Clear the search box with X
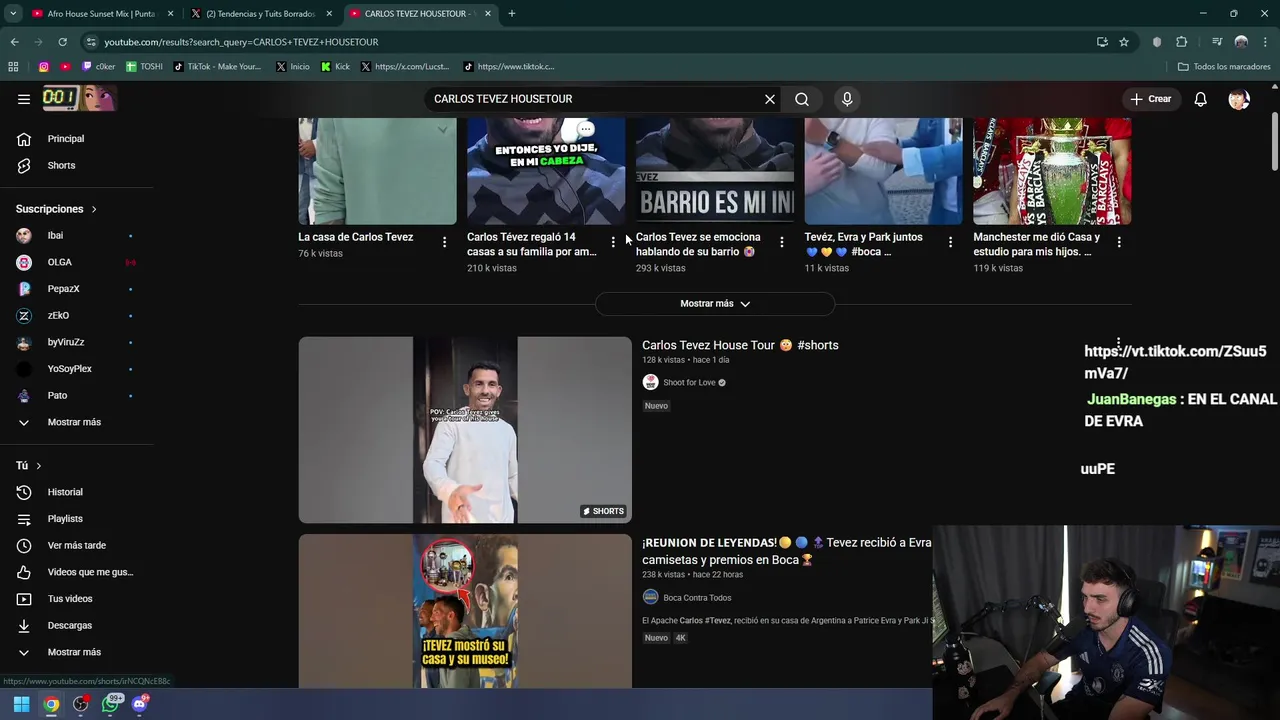 770,99
